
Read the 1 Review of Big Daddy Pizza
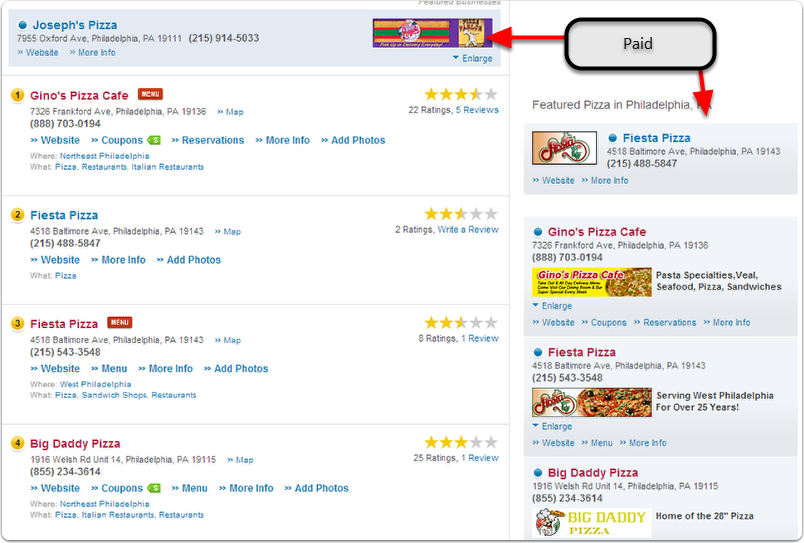tap(480, 458)
